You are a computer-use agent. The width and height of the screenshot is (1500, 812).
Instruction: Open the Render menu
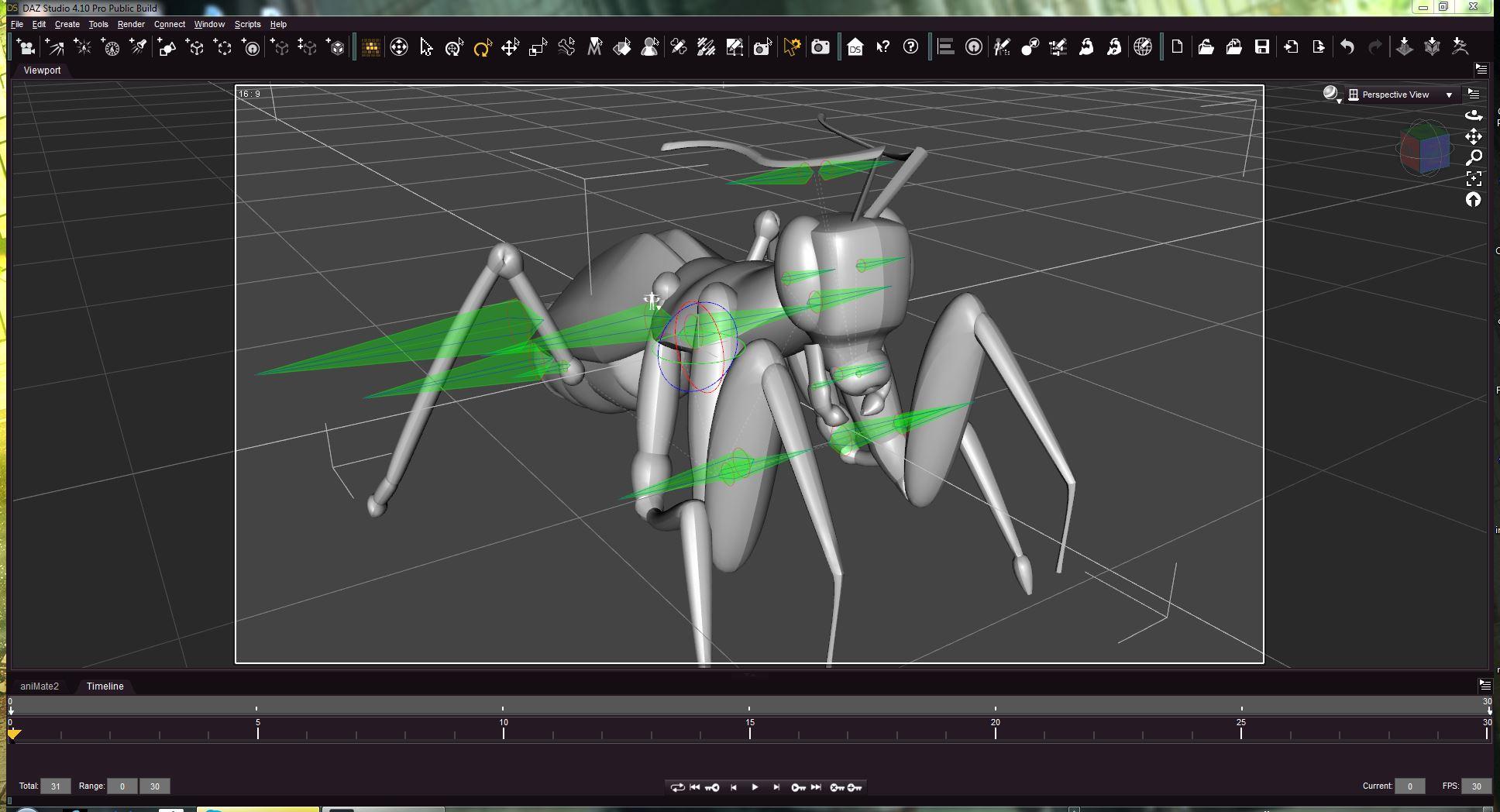[131, 24]
